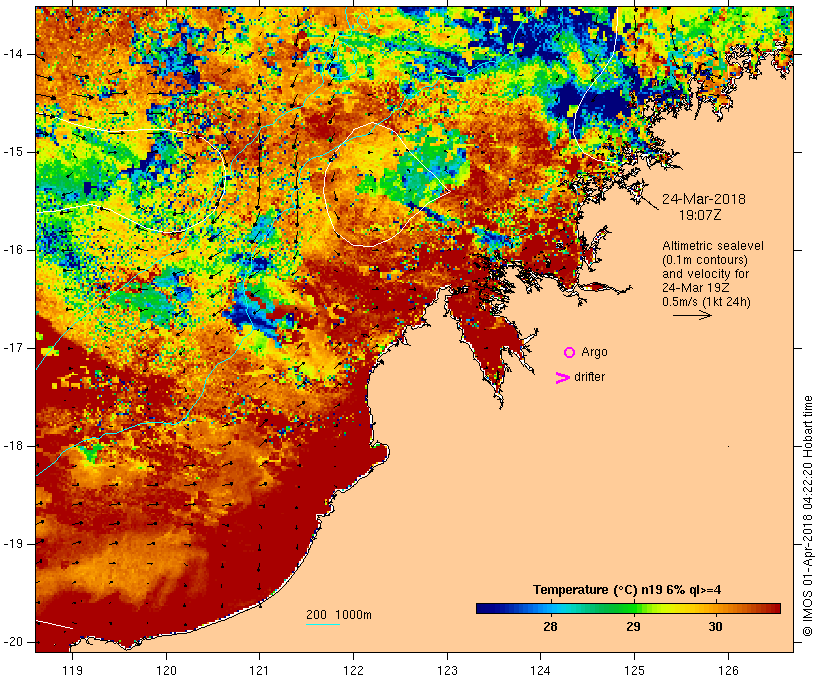
Task: Click the '123' longitude axis label
Action: click(x=447, y=670)
